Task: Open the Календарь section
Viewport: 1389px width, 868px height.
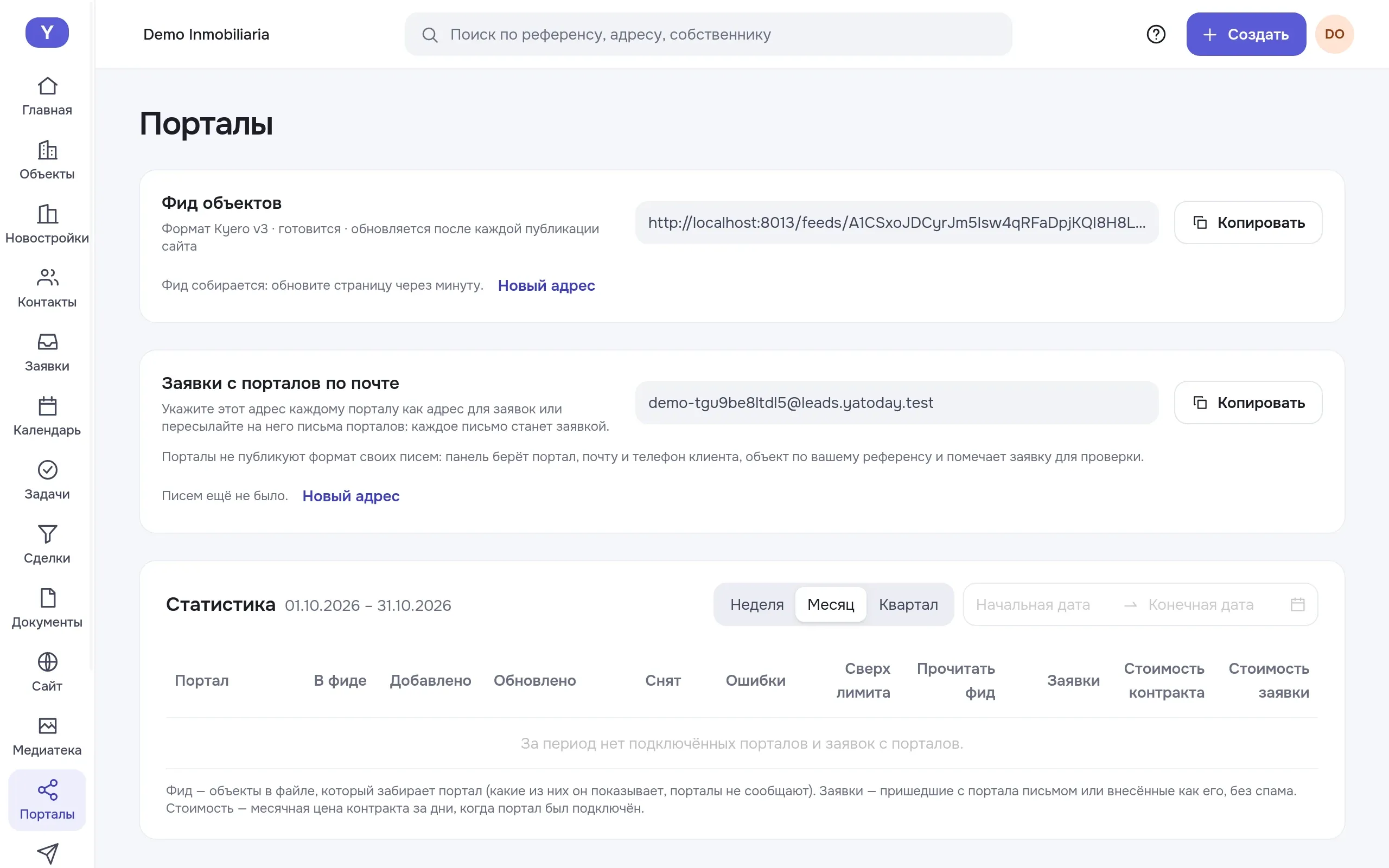Action: pos(47,416)
